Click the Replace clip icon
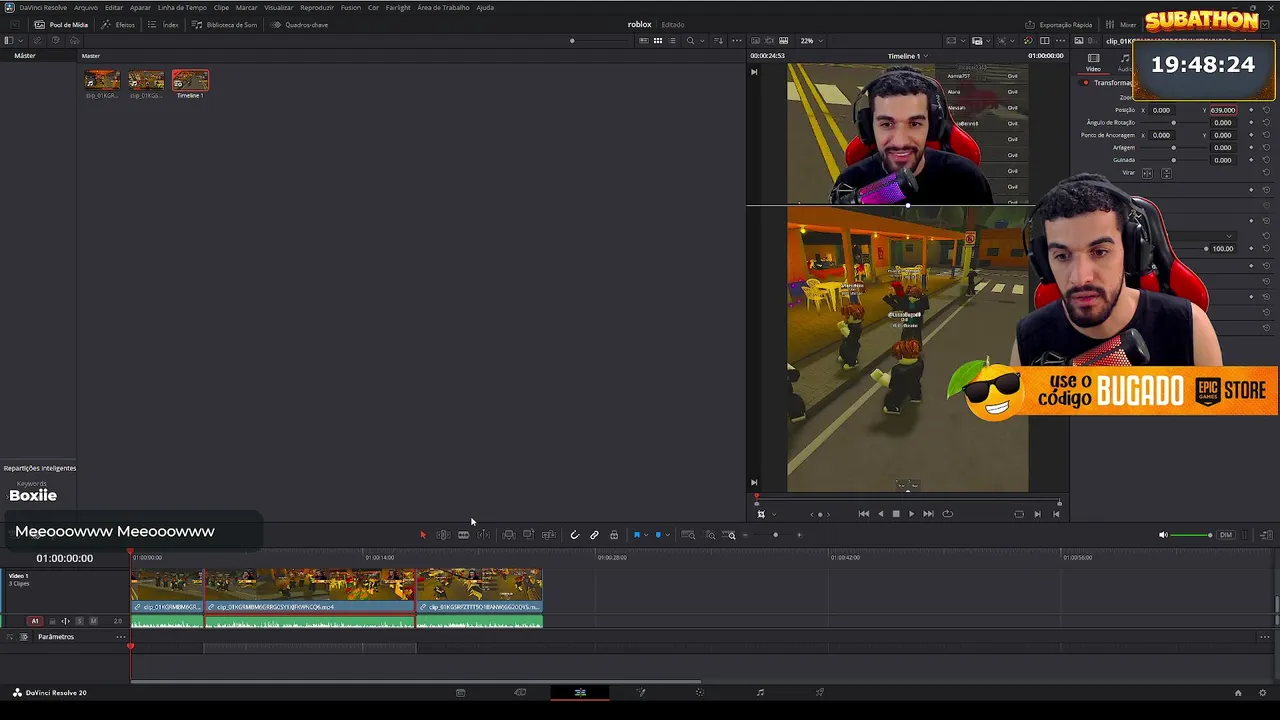 tap(548, 535)
